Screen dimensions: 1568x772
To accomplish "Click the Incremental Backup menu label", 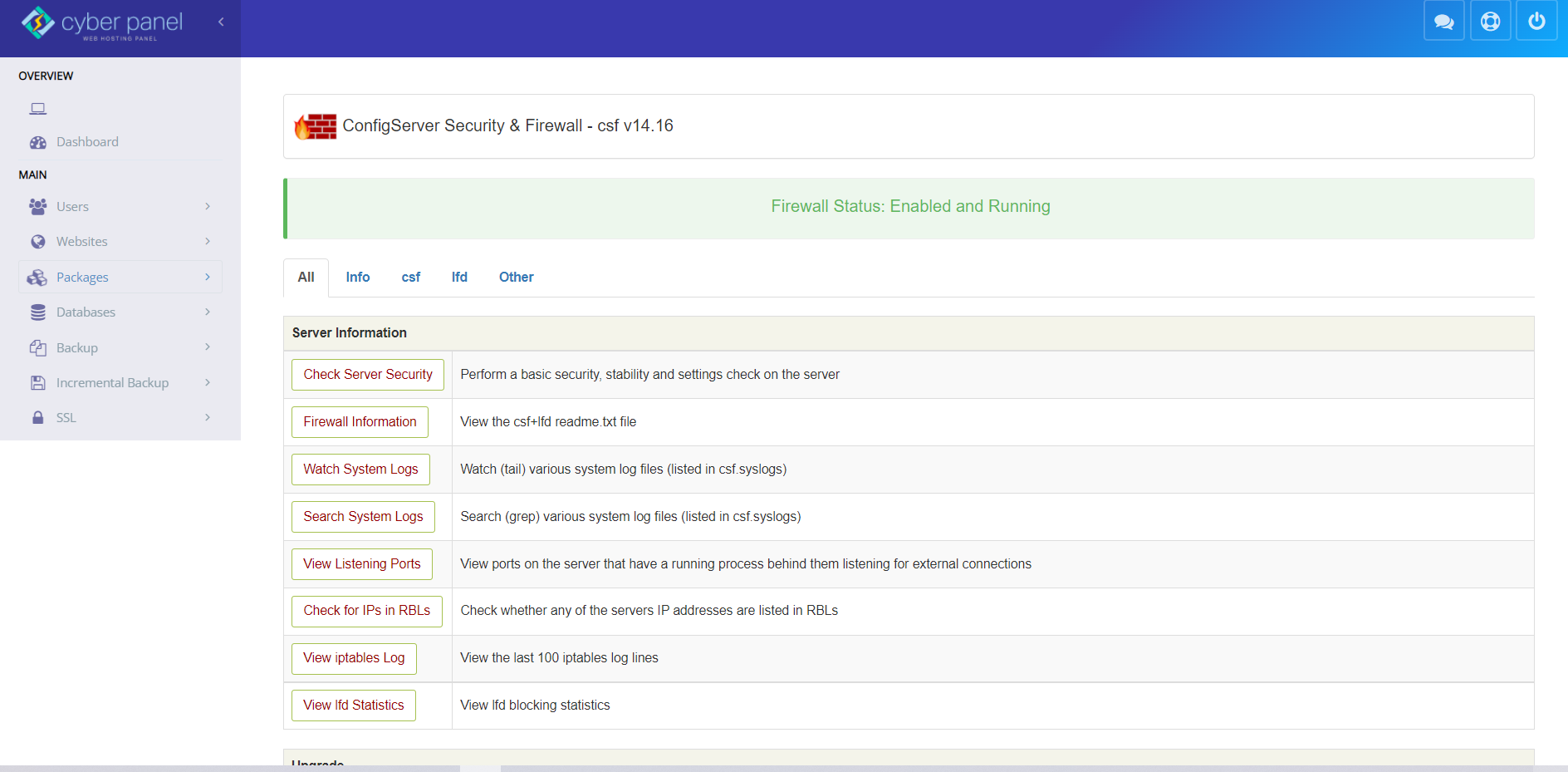I will click(112, 383).
